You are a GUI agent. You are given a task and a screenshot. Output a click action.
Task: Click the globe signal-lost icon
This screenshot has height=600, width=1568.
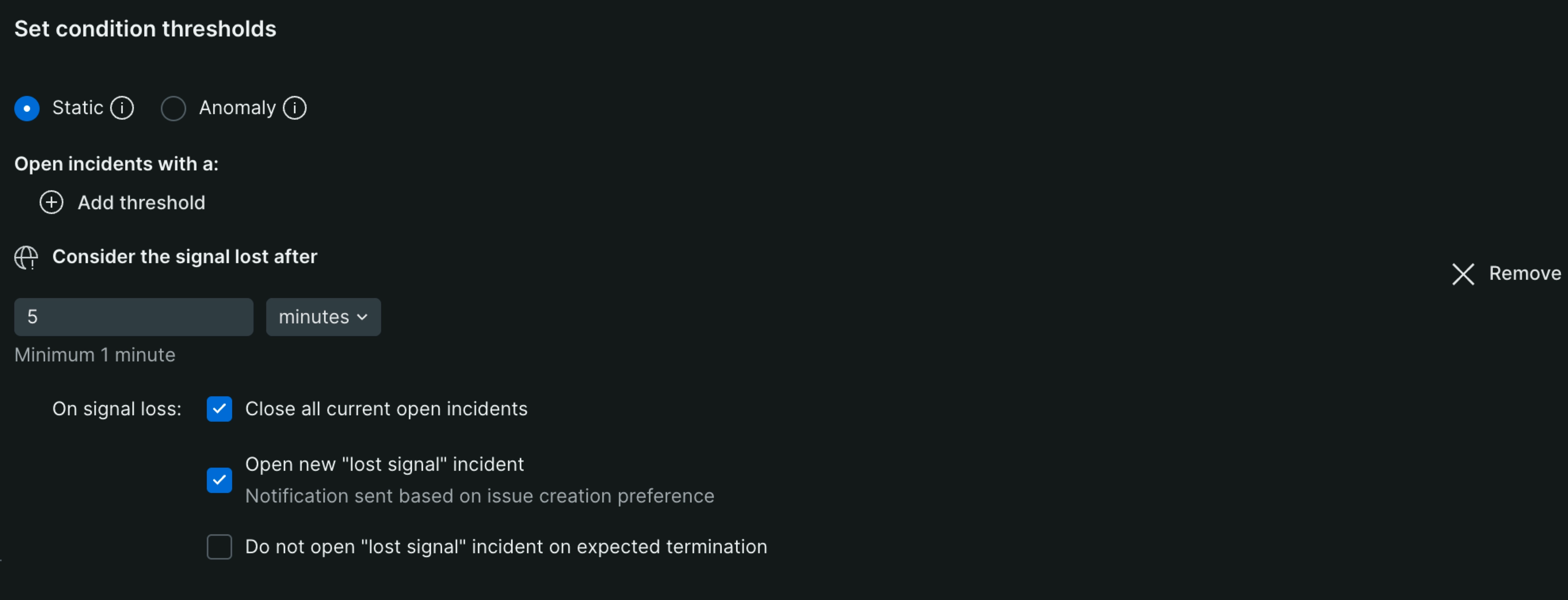(26, 258)
